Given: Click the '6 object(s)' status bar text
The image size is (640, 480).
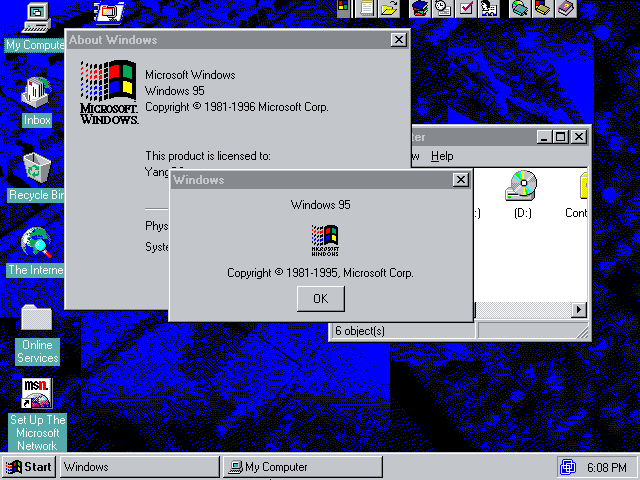Looking at the screenshot, I should [x=360, y=331].
